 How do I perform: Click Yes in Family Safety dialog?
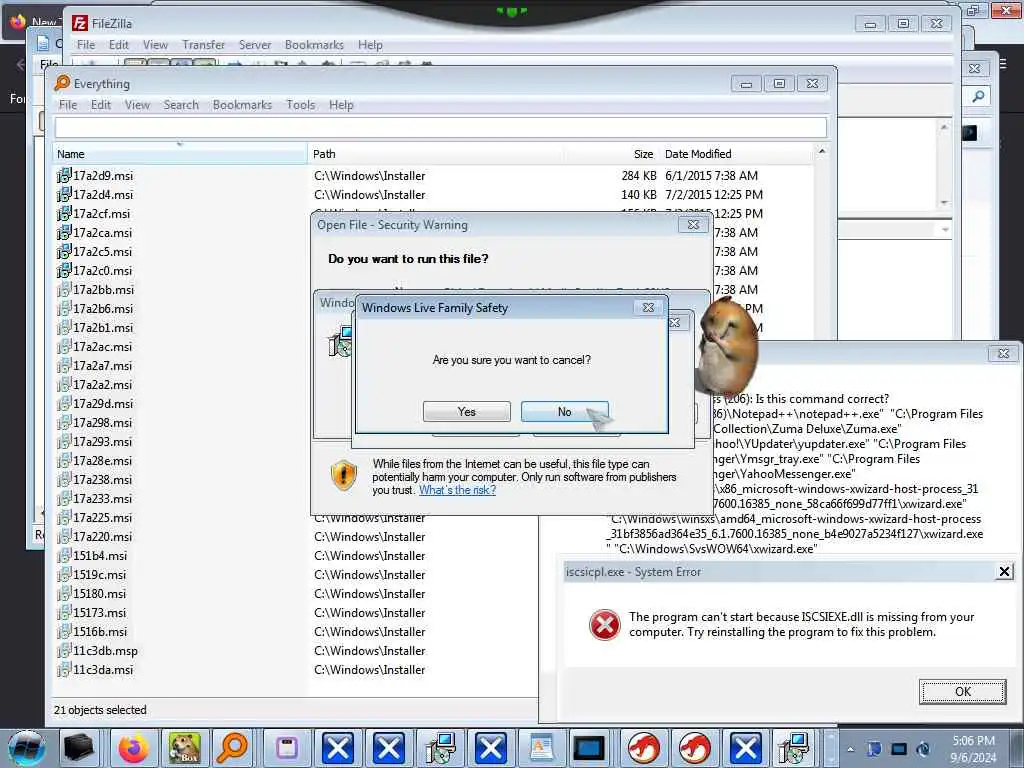[467, 411]
